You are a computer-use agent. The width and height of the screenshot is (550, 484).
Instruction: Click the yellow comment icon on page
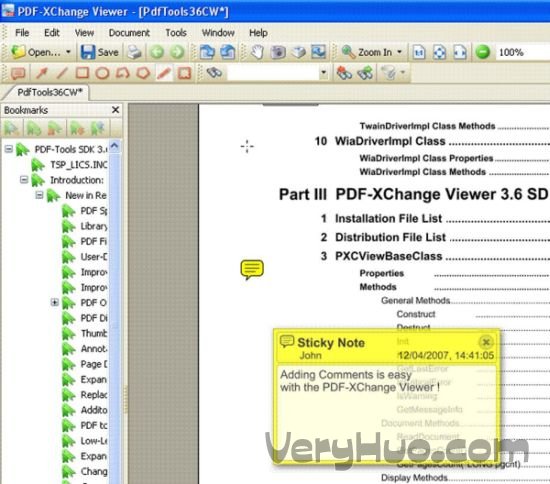point(252,269)
